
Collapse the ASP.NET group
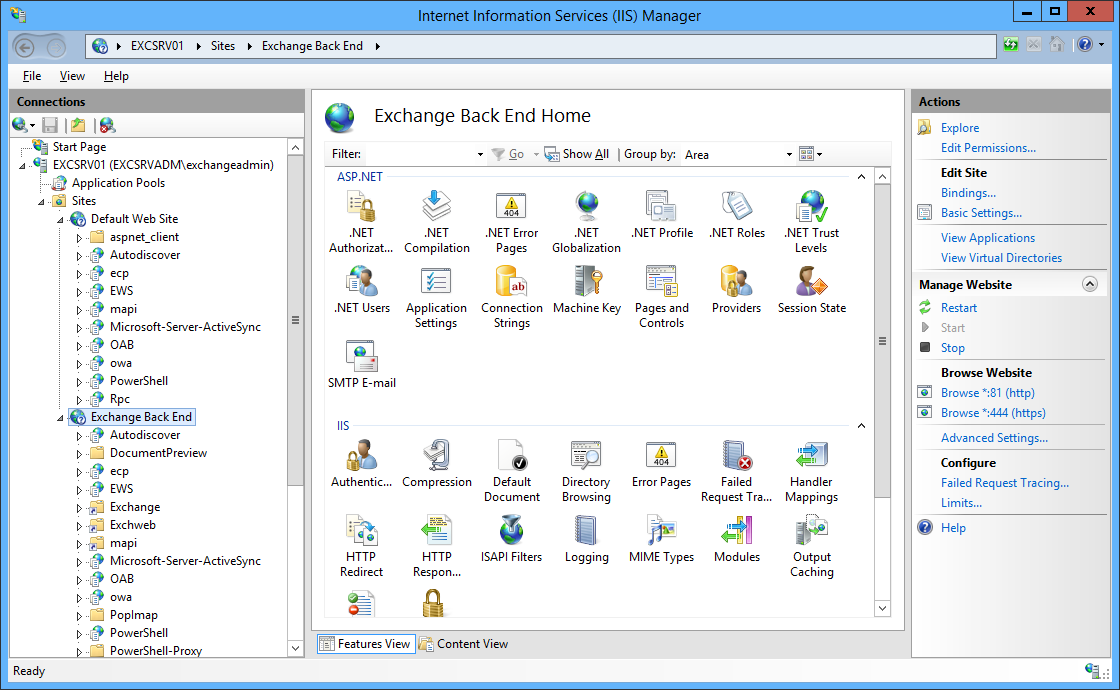click(x=861, y=176)
